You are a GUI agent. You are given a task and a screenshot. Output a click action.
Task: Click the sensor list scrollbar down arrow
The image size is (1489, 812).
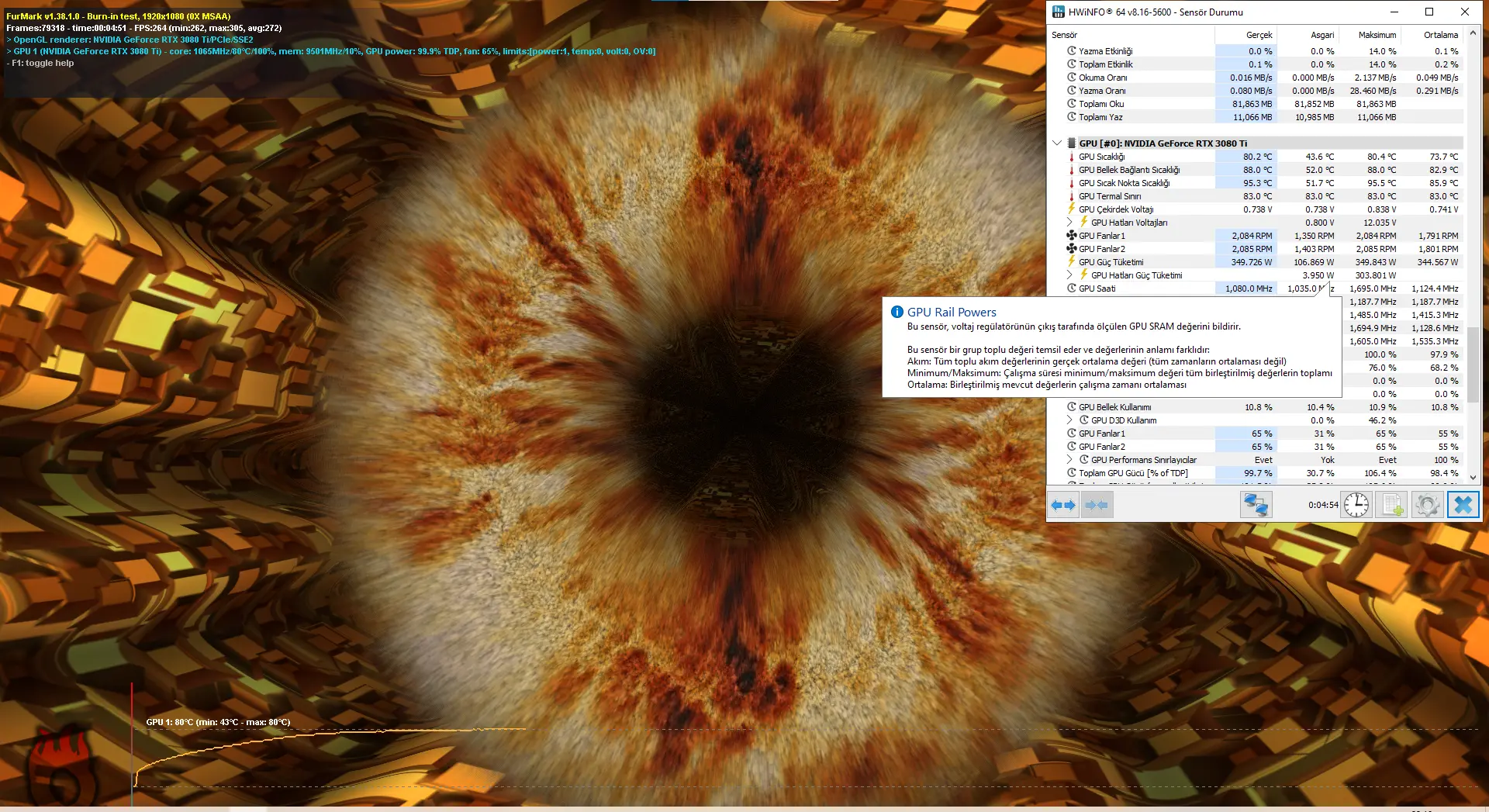point(1473,478)
